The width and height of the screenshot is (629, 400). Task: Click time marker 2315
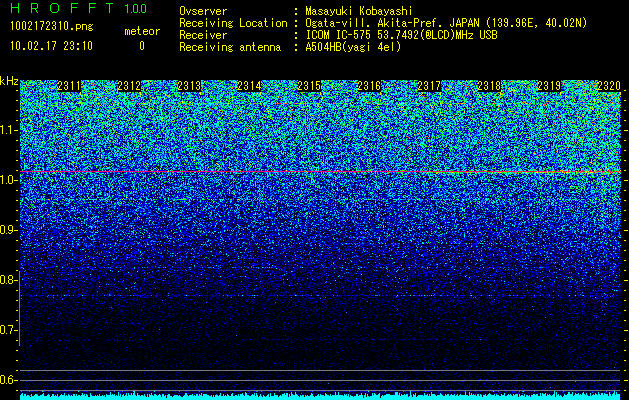[309, 86]
